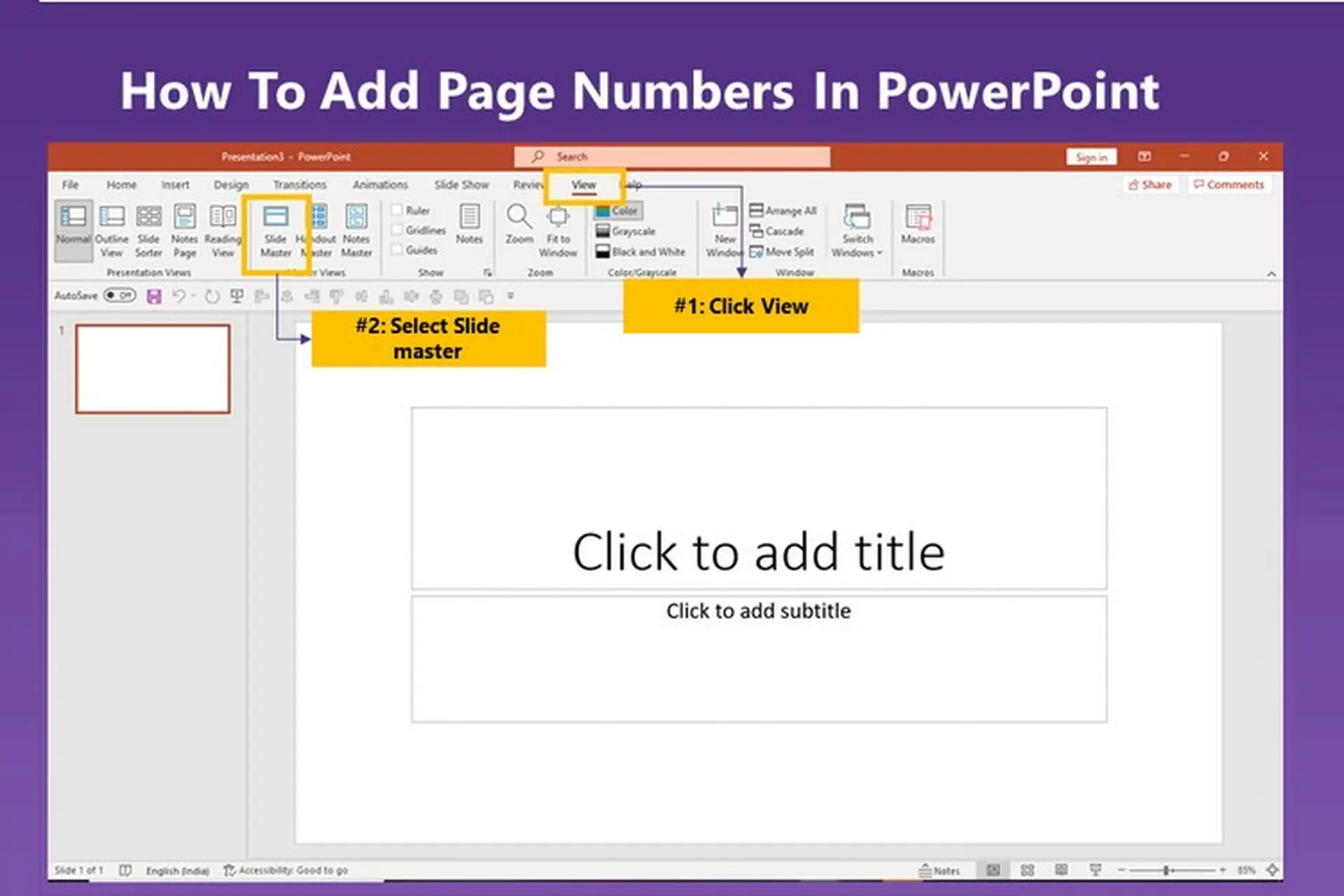
Task: Collapse the ribbon with the chevron
Action: pos(1271,274)
